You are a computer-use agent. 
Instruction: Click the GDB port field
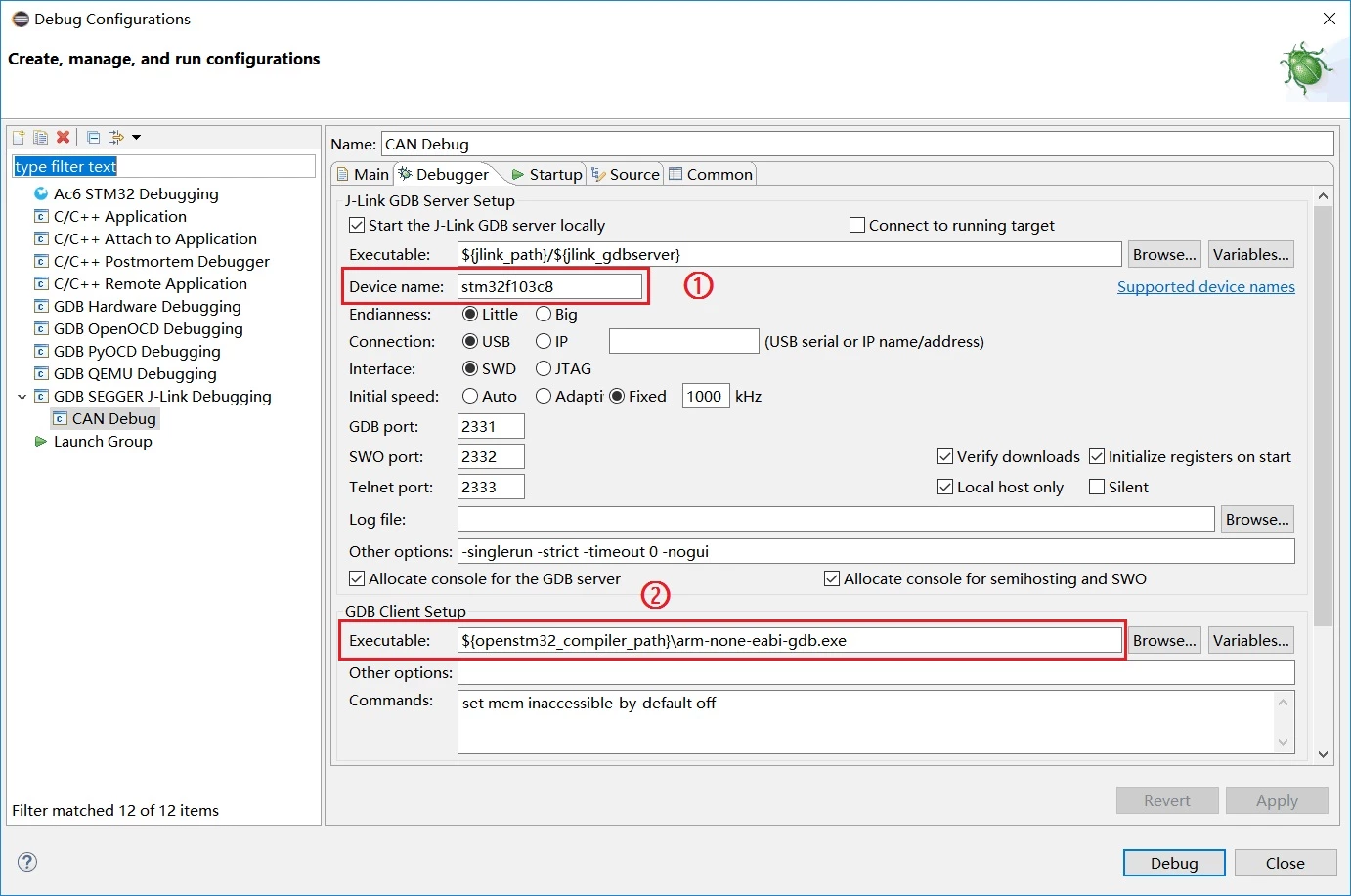pyautogui.click(x=491, y=426)
